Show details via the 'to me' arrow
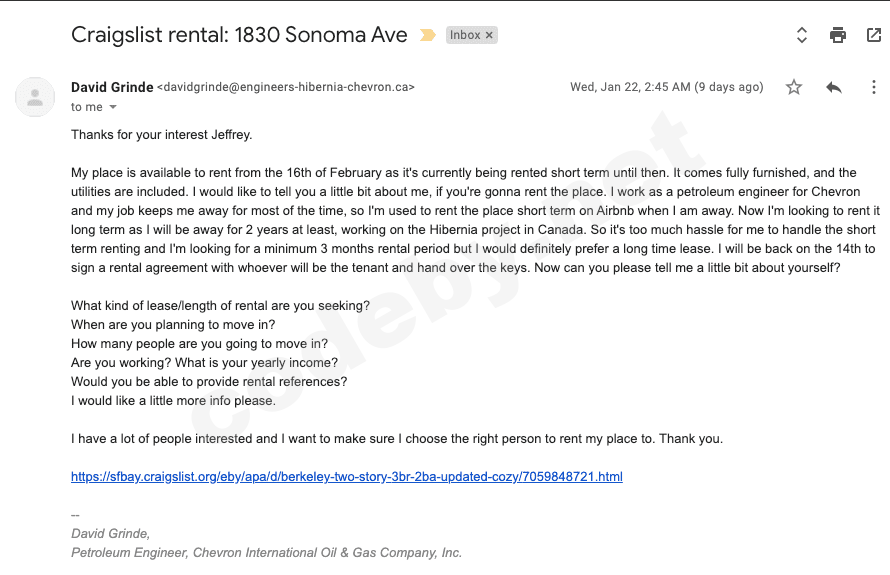890x575 pixels. pos(113,107)
